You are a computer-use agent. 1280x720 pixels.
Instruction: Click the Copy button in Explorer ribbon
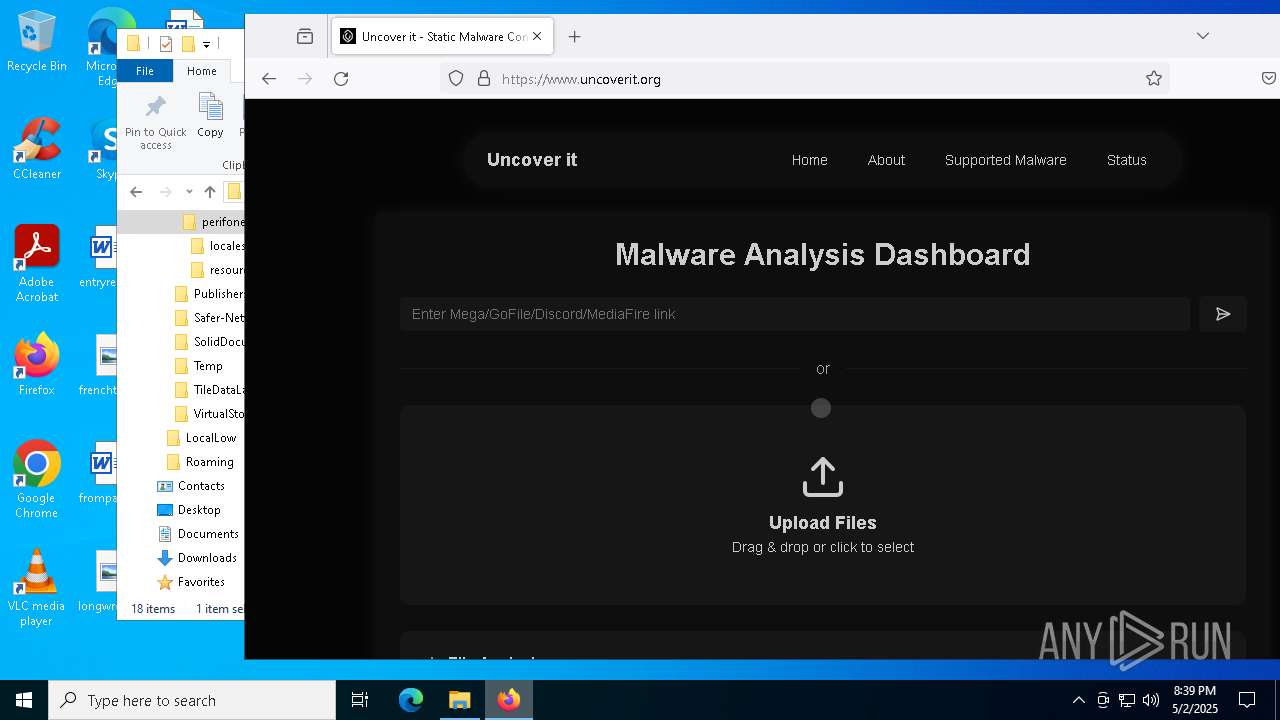(210, 116)
